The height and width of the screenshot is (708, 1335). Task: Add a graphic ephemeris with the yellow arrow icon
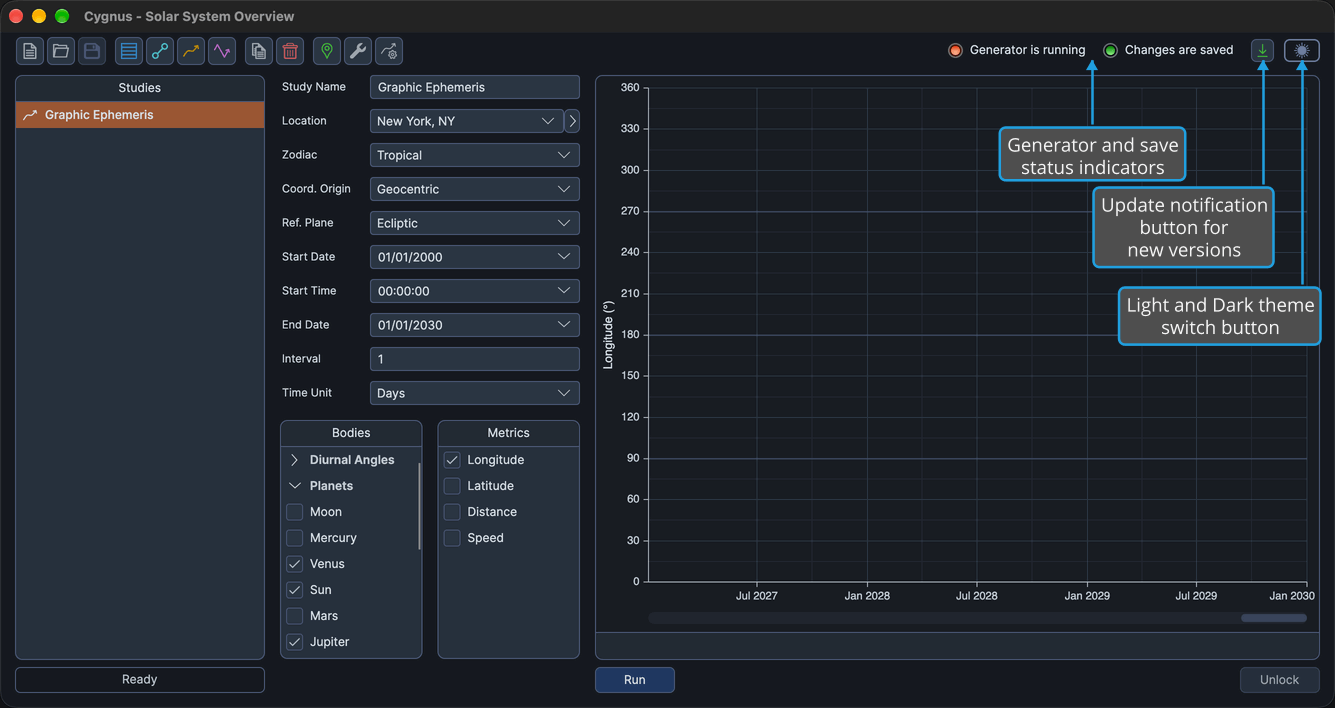[191, 51]
